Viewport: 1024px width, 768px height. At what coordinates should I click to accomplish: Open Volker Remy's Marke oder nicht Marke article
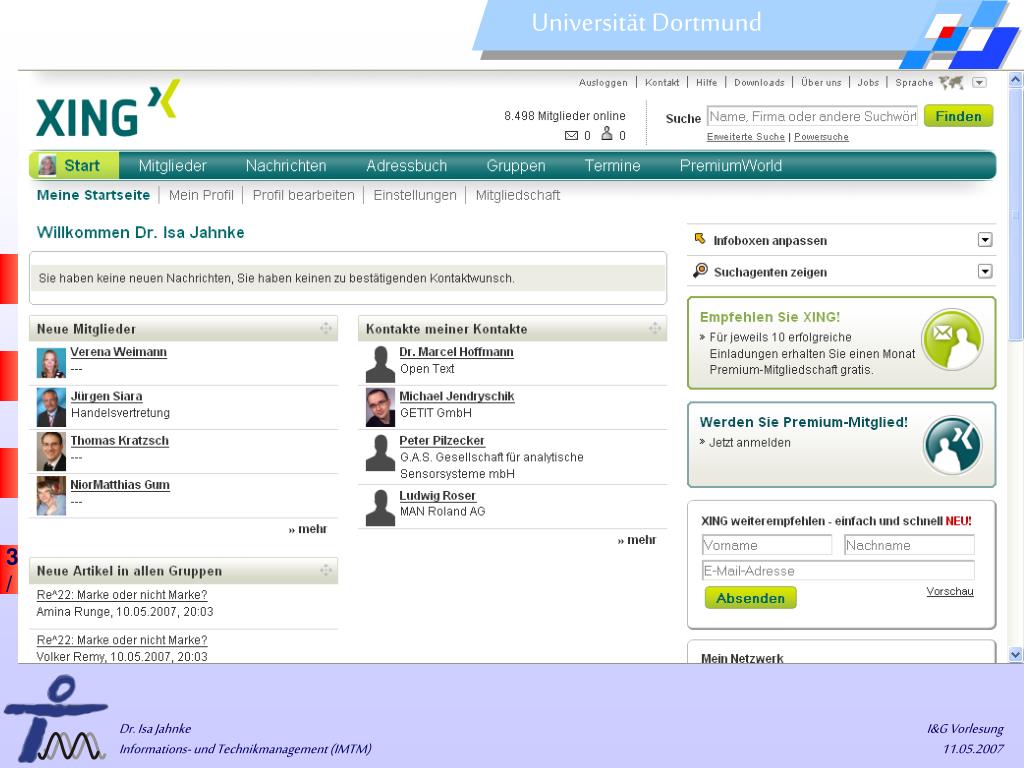[x=121, y=640]
